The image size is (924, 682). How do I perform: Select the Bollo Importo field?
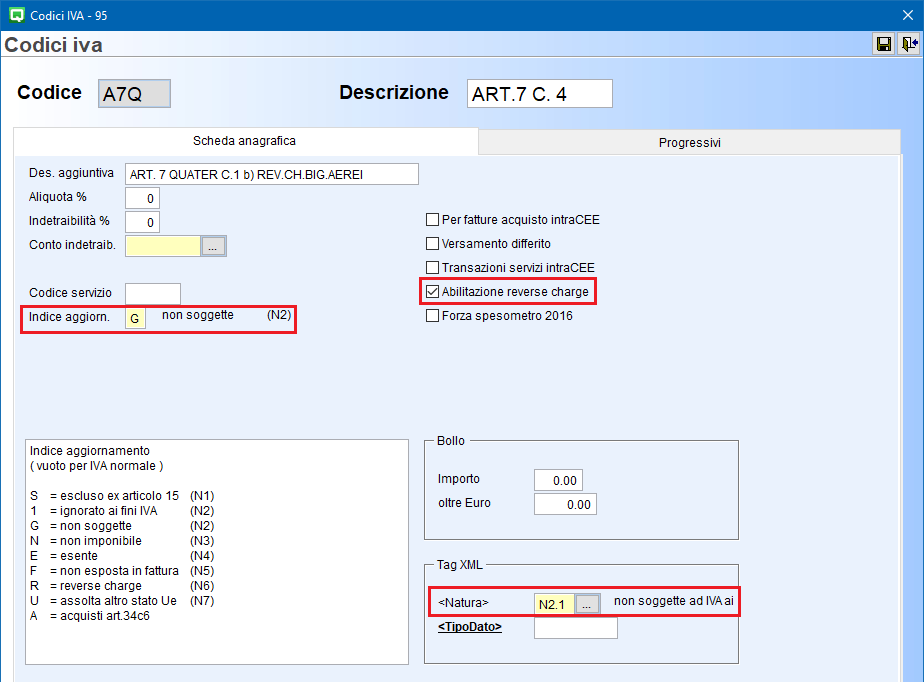coord(558,480)
